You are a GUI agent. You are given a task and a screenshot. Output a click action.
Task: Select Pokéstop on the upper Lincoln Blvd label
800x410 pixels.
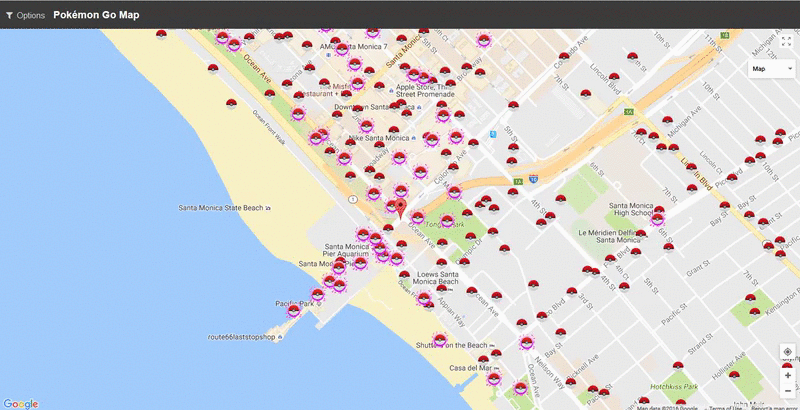click(614, 77)
